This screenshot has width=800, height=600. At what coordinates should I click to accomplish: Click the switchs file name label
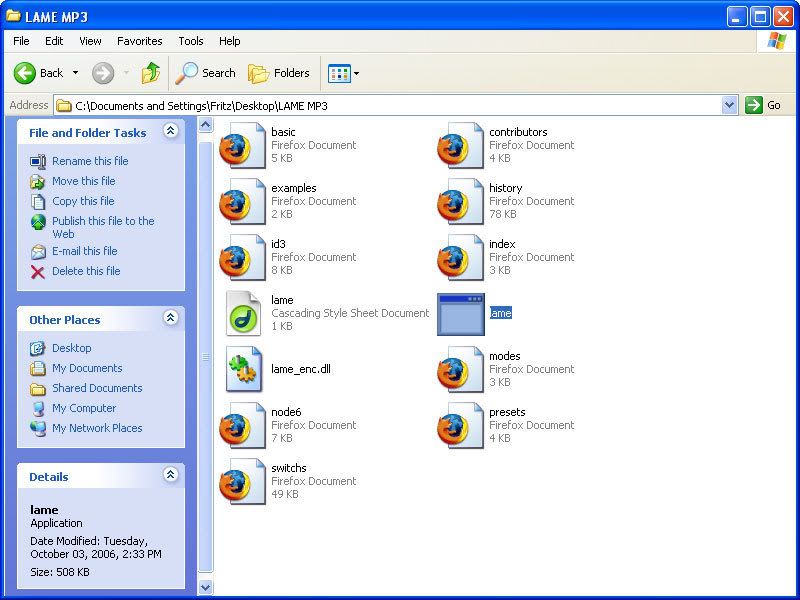tap(289, 468)
